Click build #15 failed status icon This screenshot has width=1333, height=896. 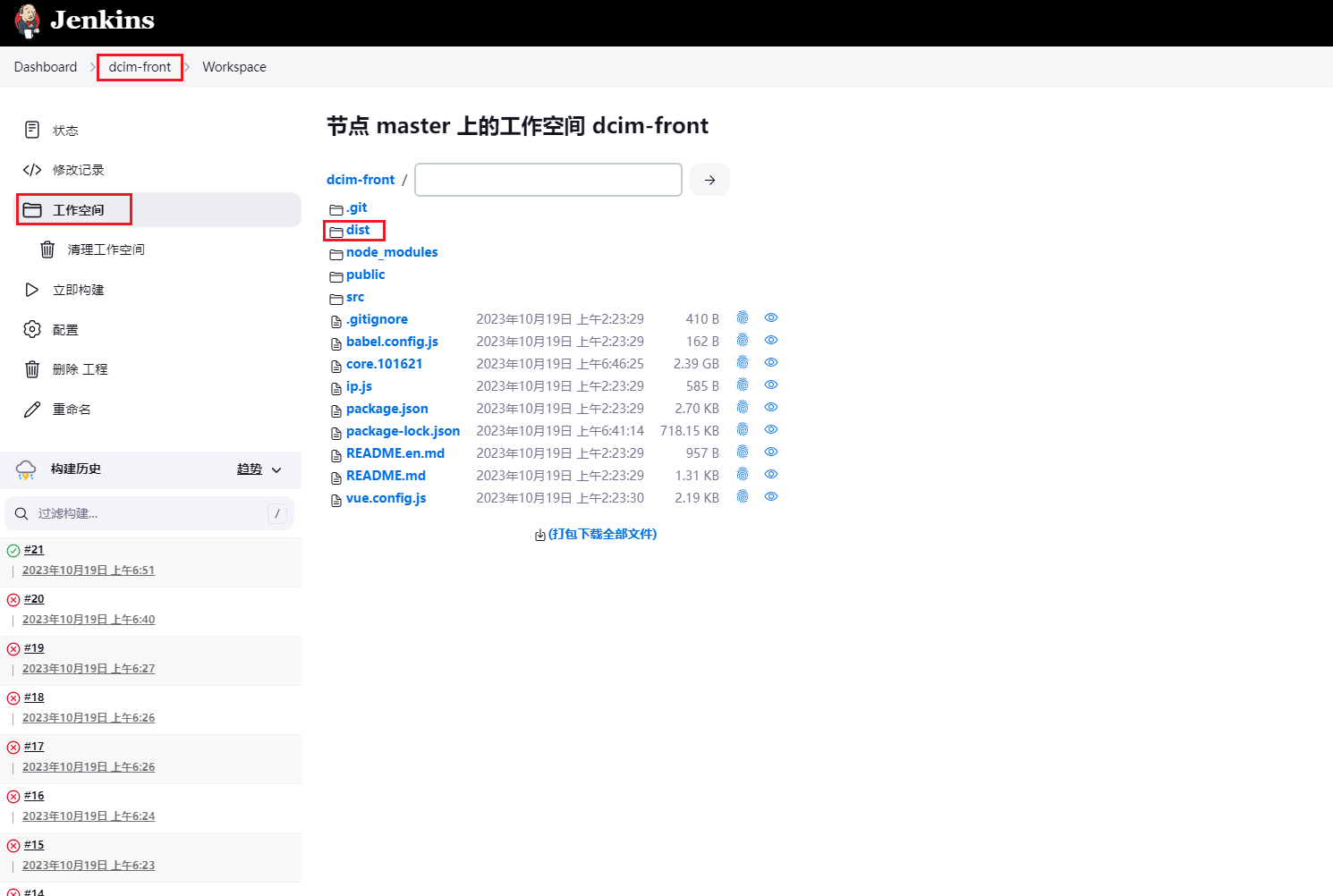pos(13,846)
